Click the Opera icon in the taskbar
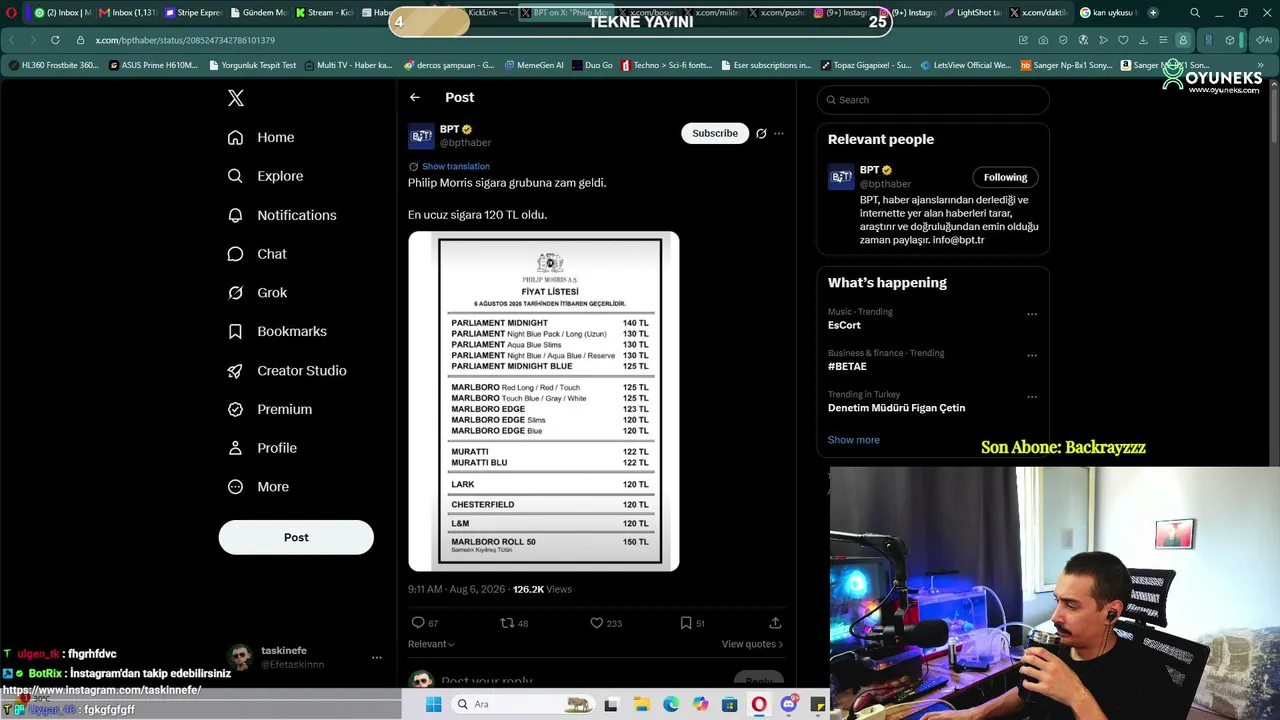The image size is (1280, 720). [x=759, y=704]
